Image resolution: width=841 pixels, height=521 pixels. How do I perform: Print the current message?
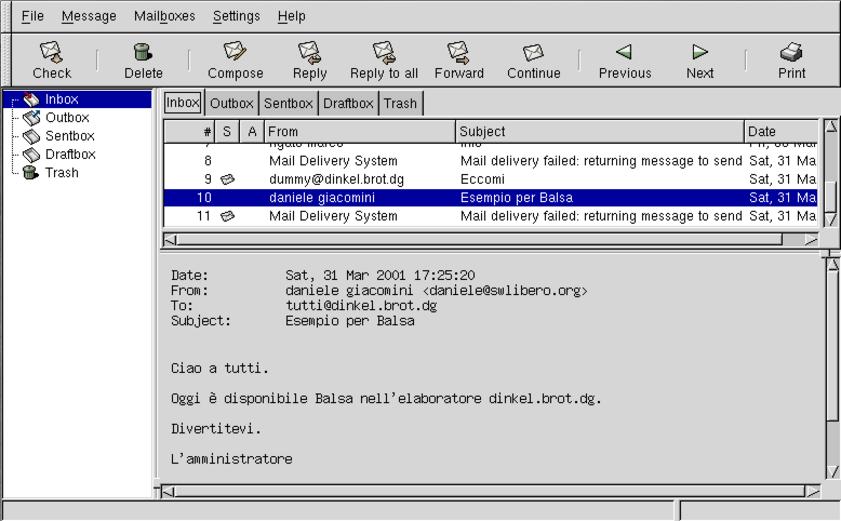coord(791,60)
